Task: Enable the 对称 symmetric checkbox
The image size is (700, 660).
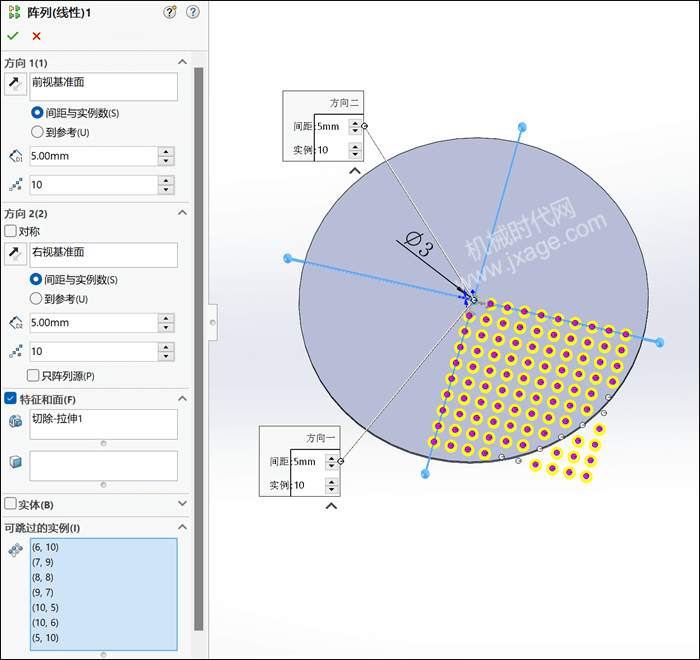Action: 10,231
